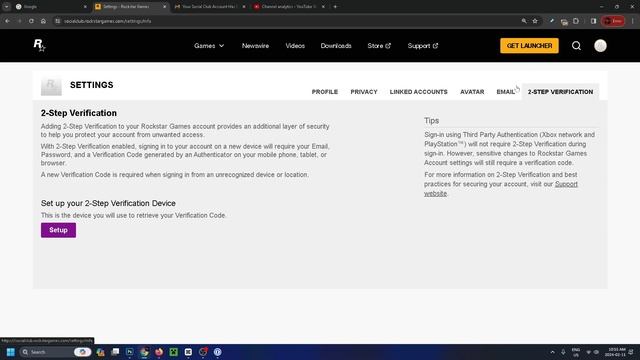Click the '2-Step Verification' page heading
The image size is (640, 360).
(79, 113)
